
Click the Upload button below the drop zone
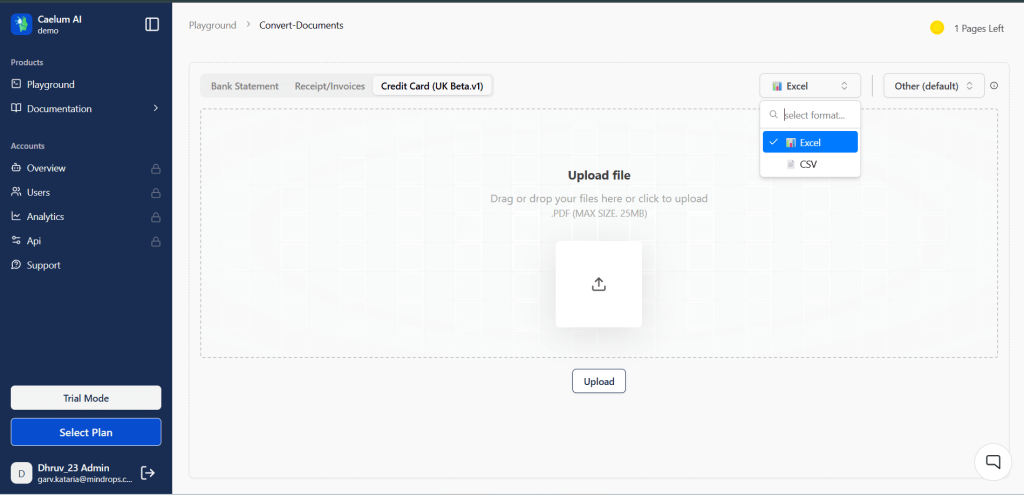pos(599,381)
